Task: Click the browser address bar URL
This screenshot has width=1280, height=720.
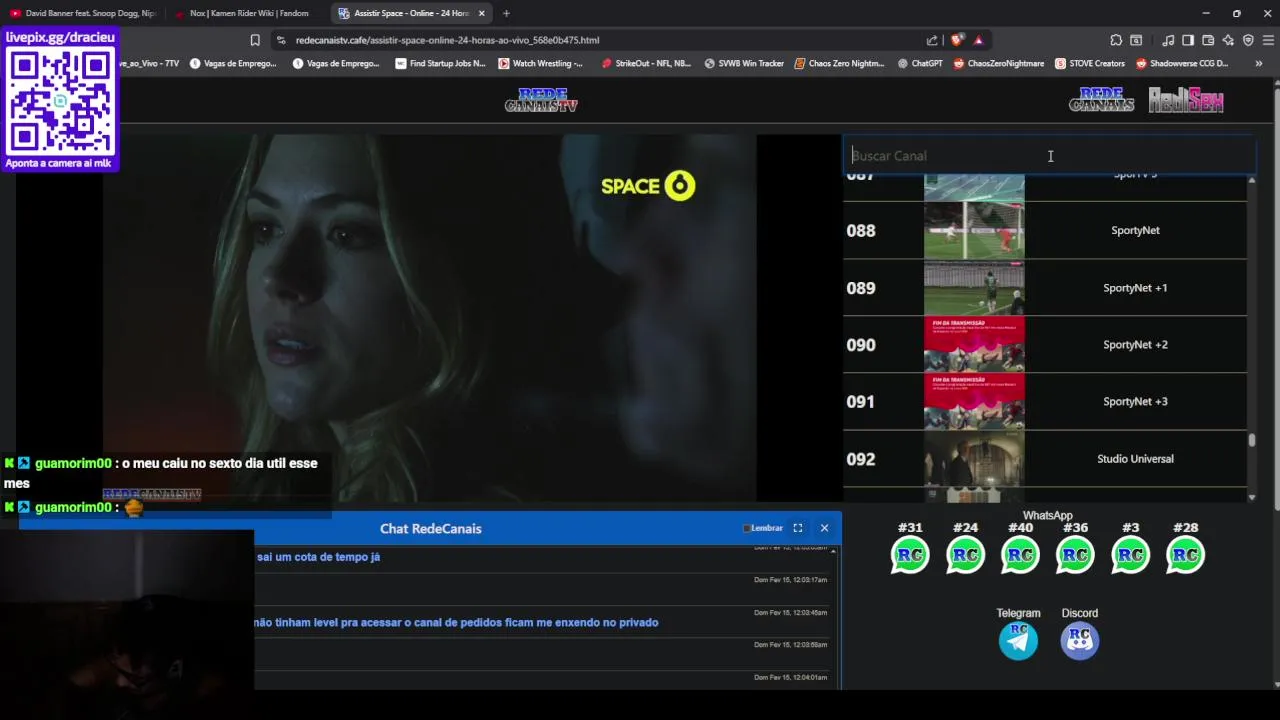Action: coord(447,40)
